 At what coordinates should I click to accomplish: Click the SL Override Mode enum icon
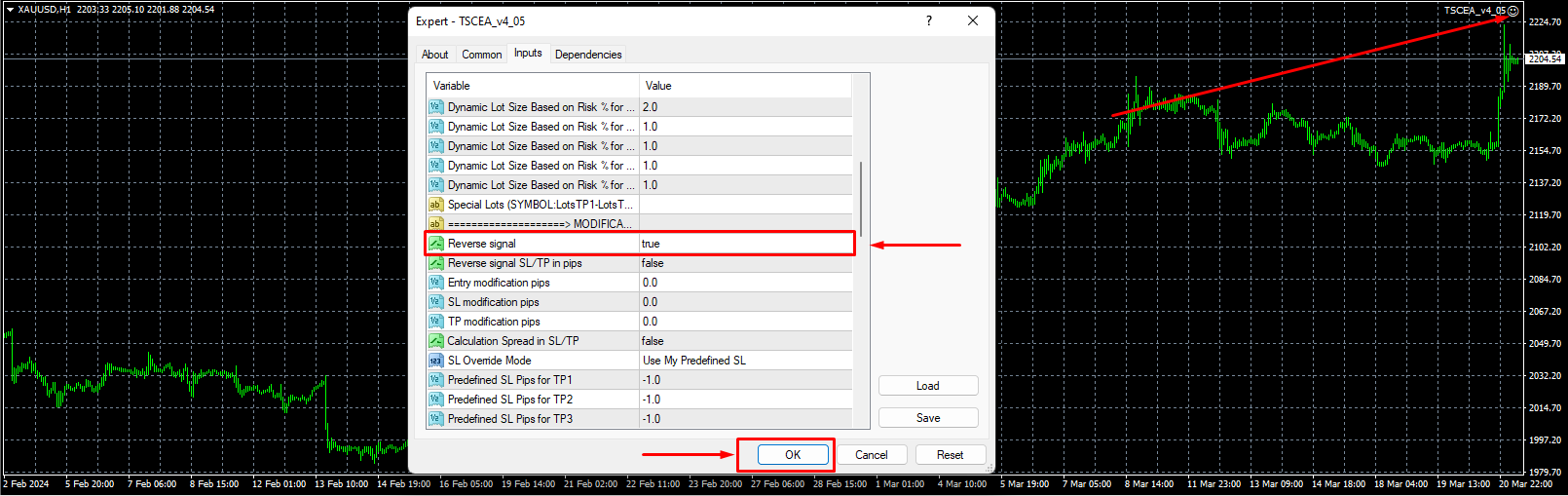435,361
